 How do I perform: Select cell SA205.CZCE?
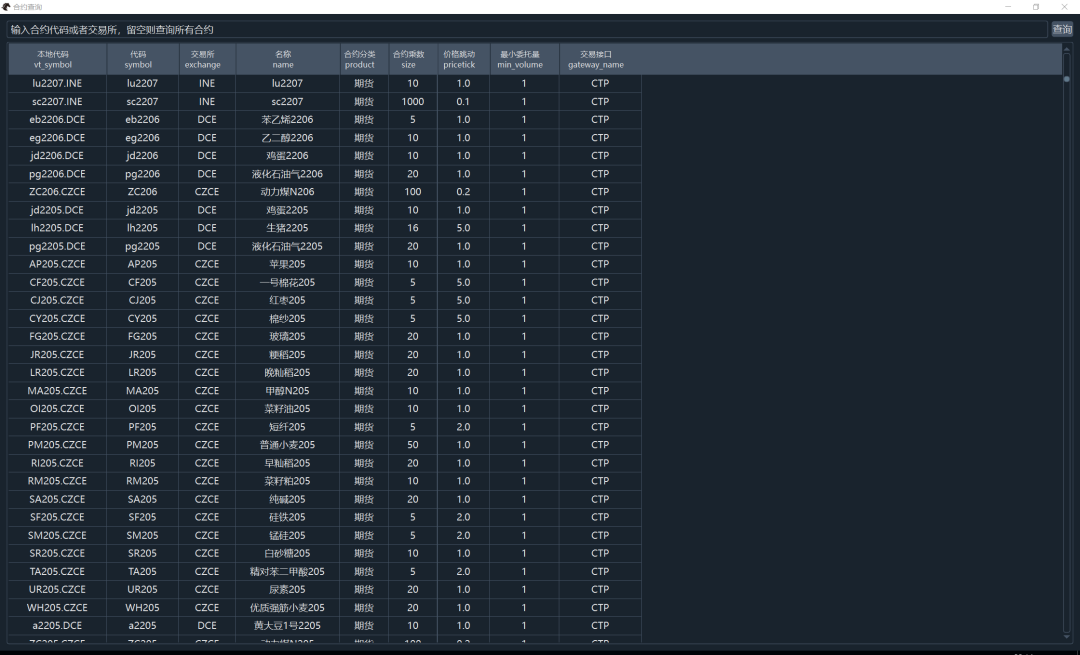pyautogui.click(x=57, y=499)
